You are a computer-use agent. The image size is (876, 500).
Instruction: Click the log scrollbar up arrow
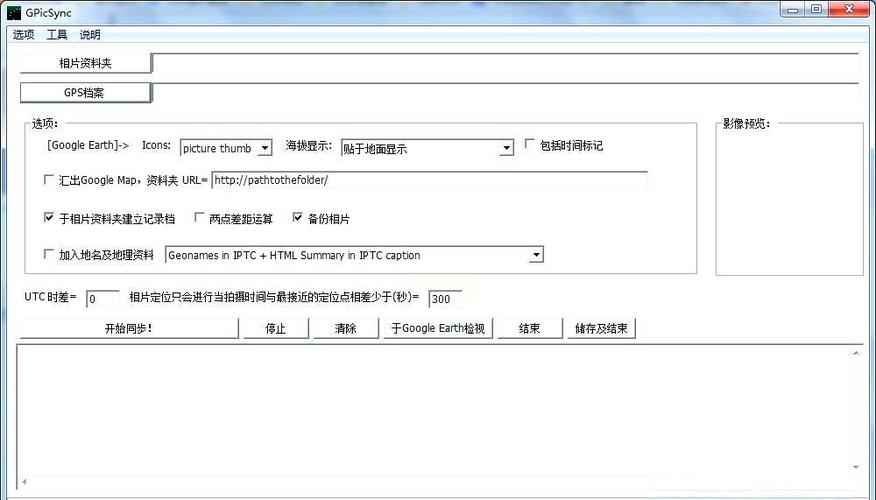[x=856, y=353]
